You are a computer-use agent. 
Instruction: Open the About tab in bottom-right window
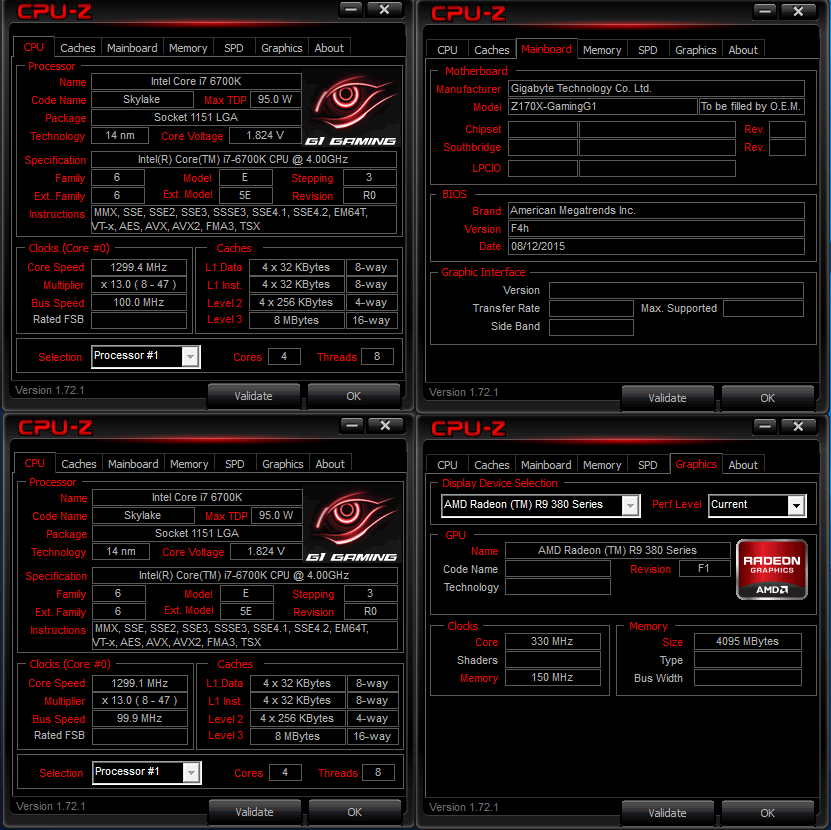click(743, 465)
